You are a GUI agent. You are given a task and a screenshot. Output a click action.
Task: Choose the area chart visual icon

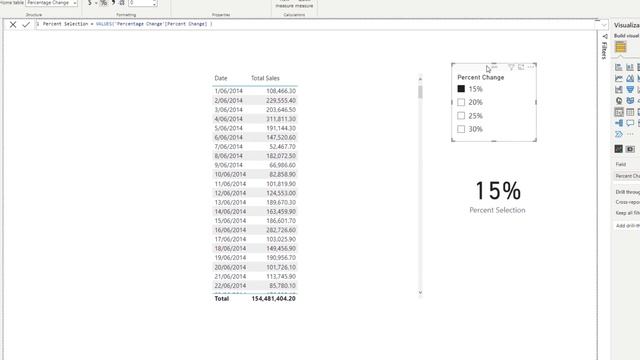630,78
